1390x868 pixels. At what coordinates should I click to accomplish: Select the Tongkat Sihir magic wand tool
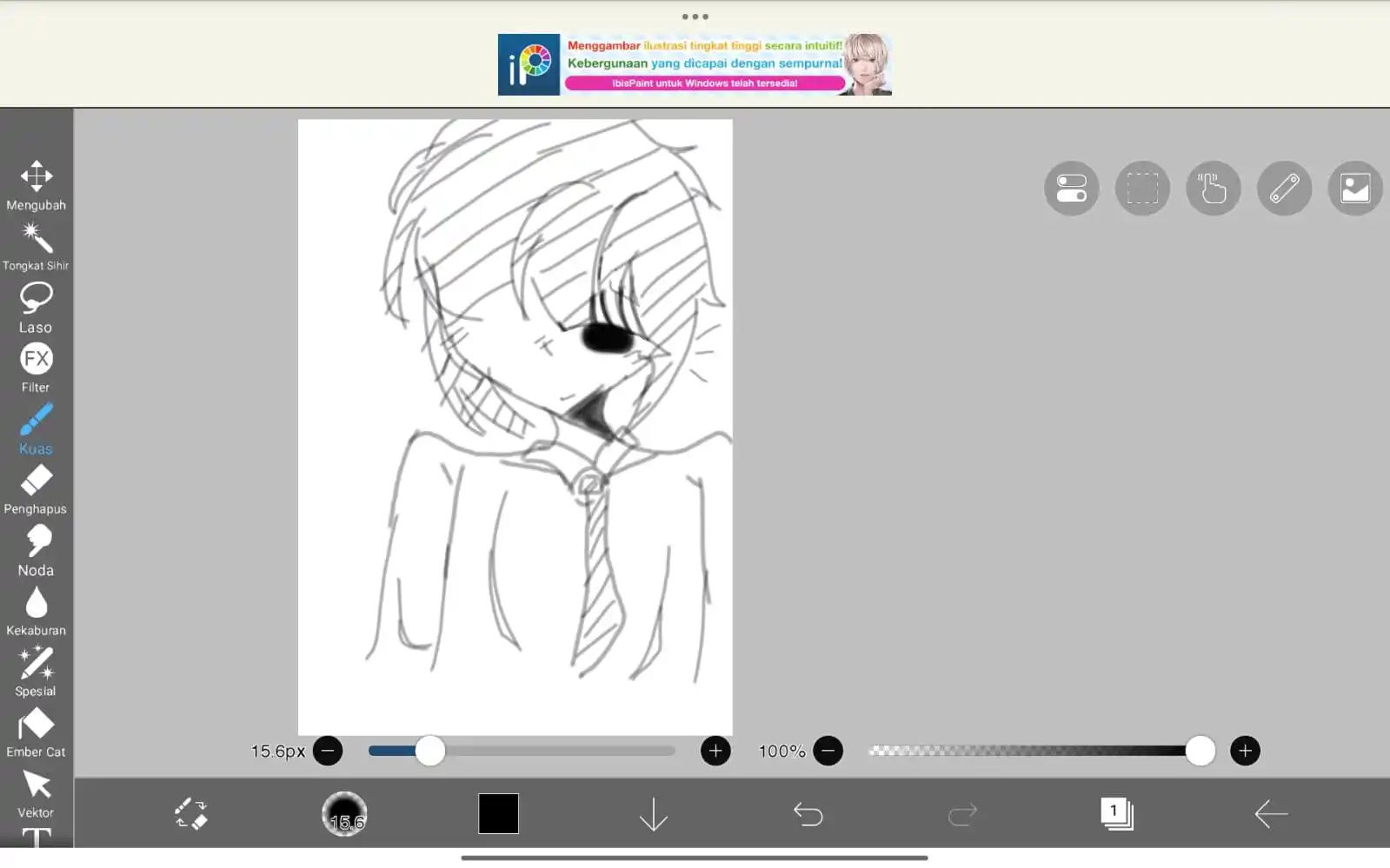[x=36, y=246]
